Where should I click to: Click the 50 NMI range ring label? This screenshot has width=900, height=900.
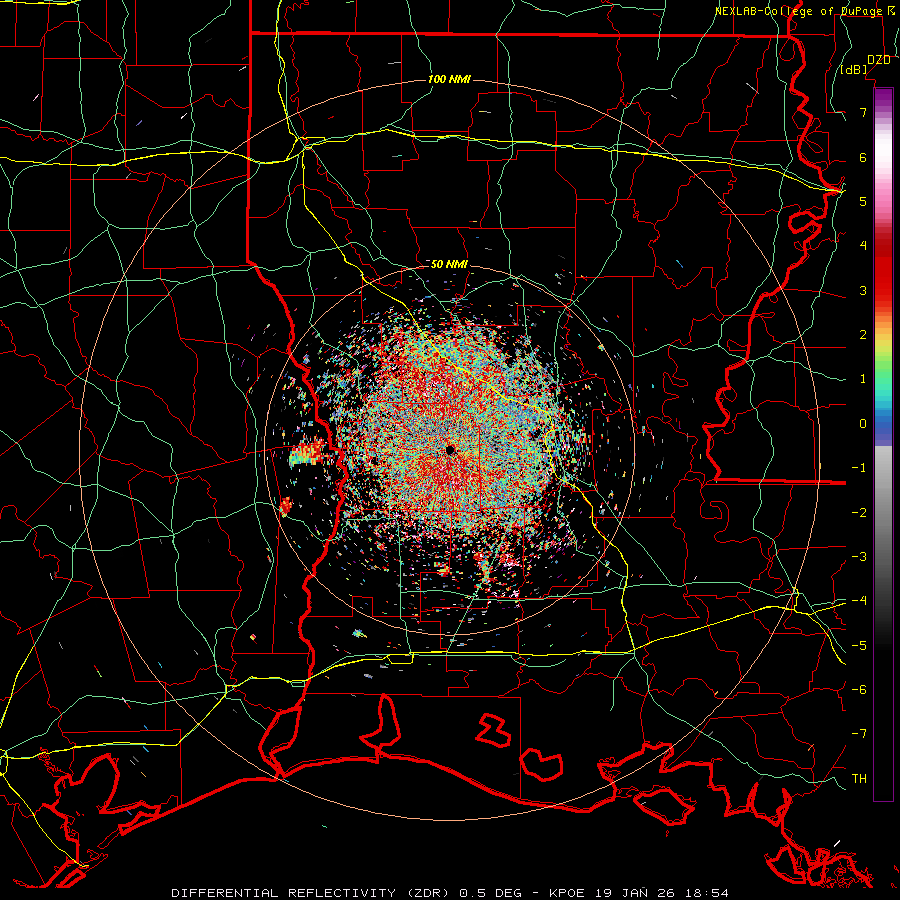[x=449, y=264]
